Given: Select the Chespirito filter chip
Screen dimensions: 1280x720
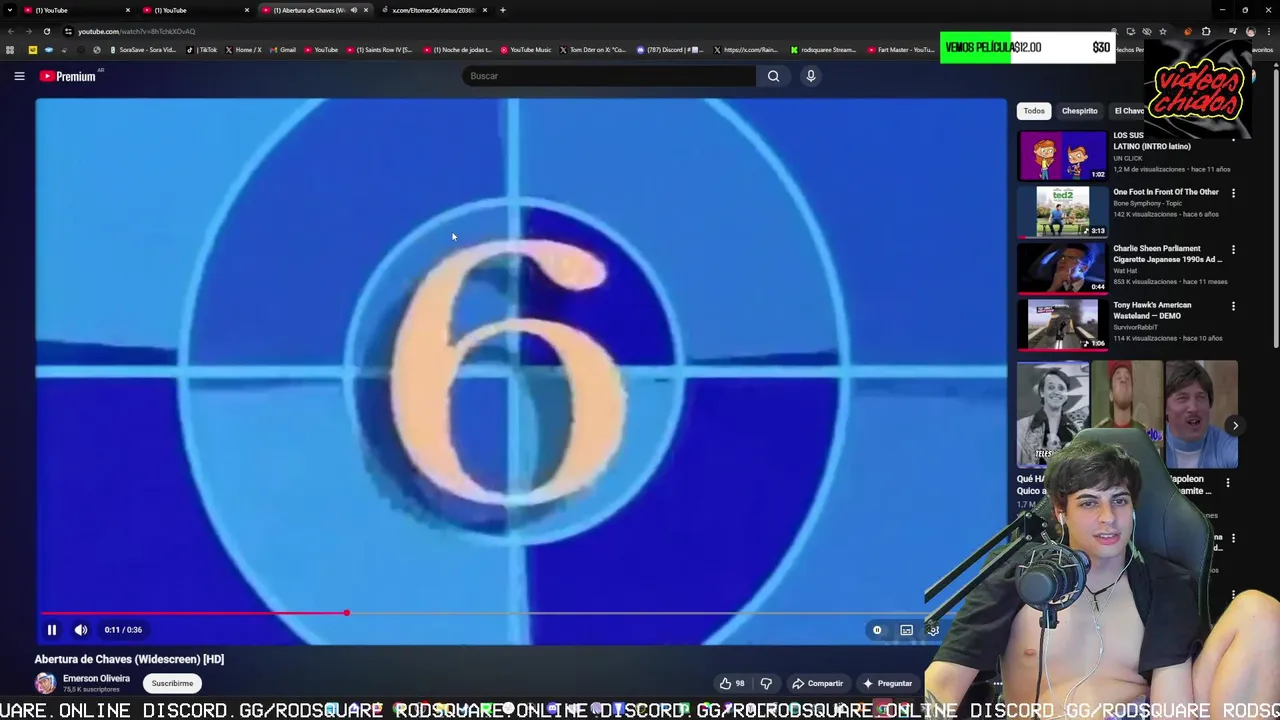Looking at the screenshot, I should click(1079, 111).
